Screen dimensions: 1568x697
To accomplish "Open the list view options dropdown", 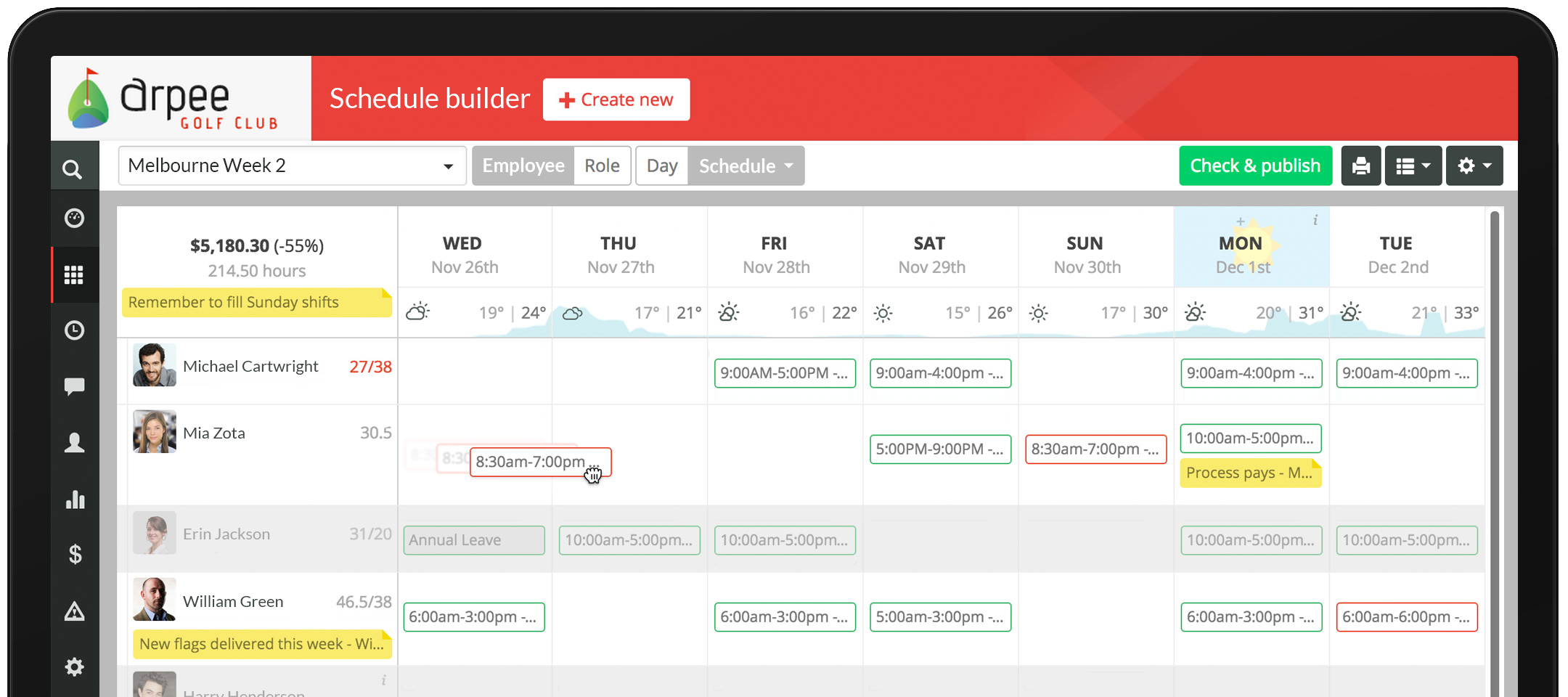I will [x=1413, y=166].
